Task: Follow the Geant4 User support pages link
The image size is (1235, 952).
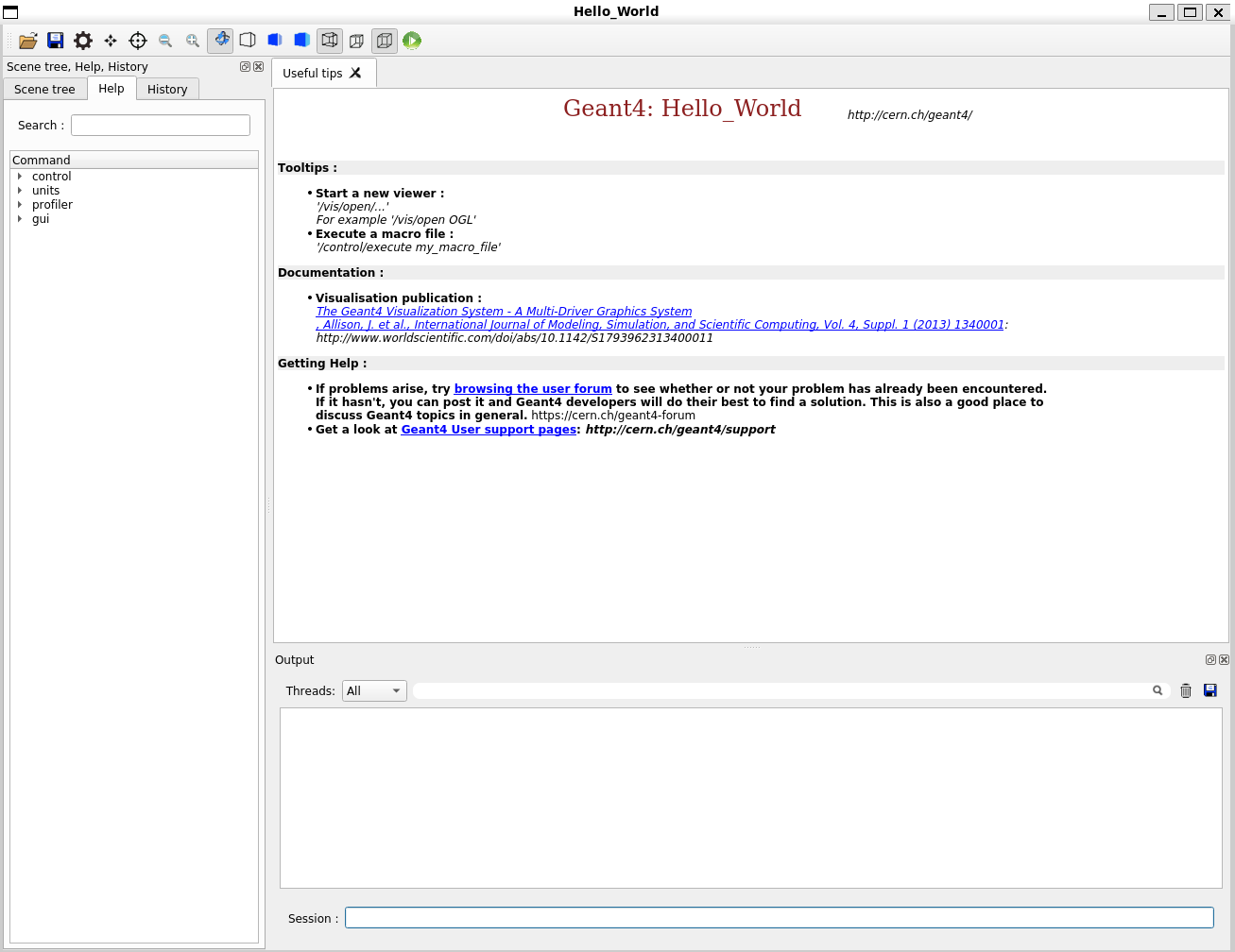Action: pos(489,429)
